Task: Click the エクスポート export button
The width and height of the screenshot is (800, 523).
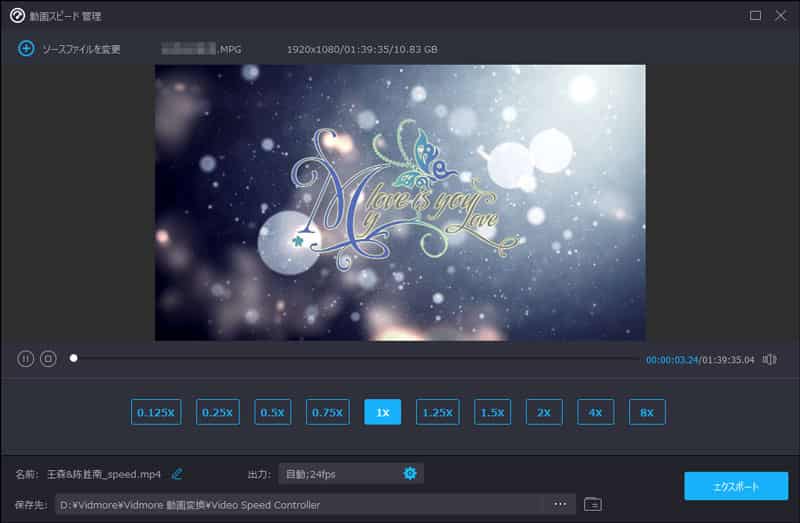Action: click(x=735, y=487)
